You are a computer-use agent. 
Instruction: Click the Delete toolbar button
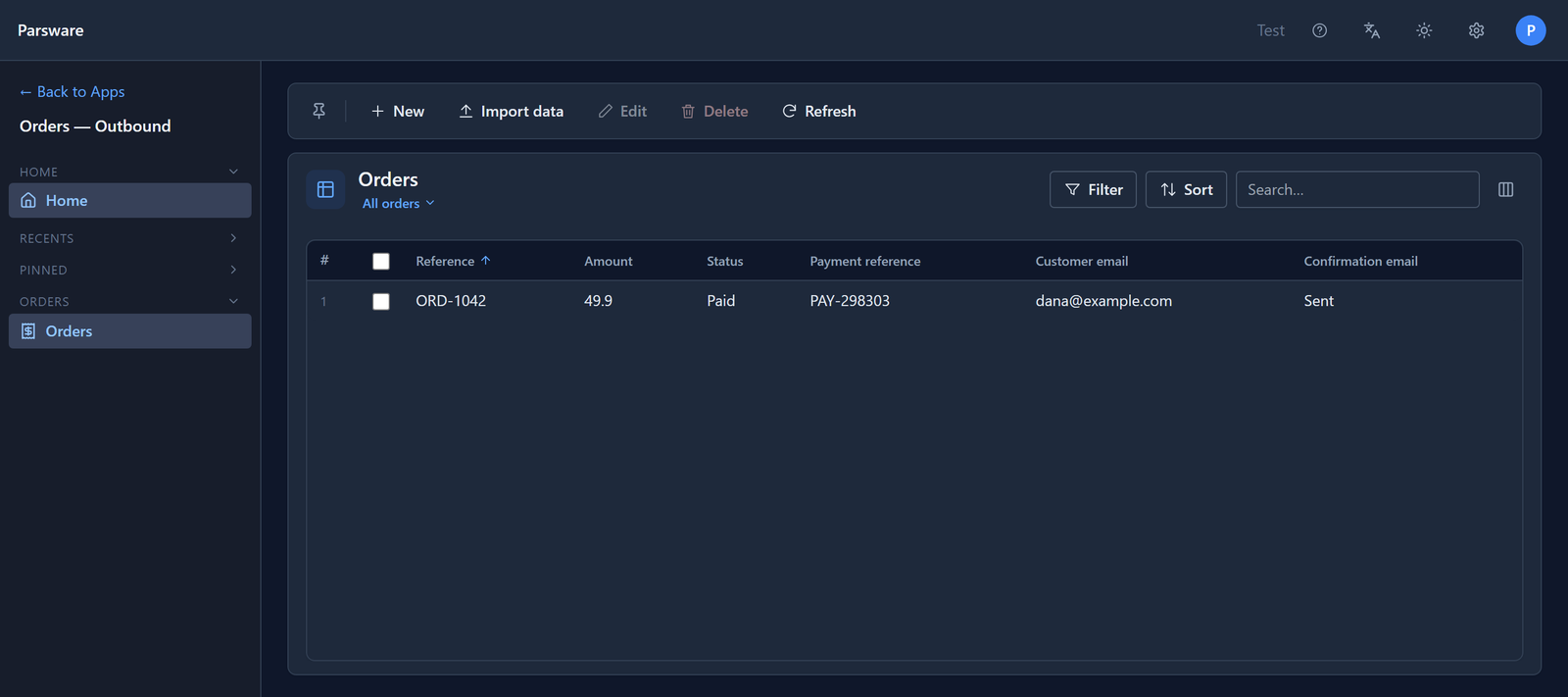click(714, 111)
